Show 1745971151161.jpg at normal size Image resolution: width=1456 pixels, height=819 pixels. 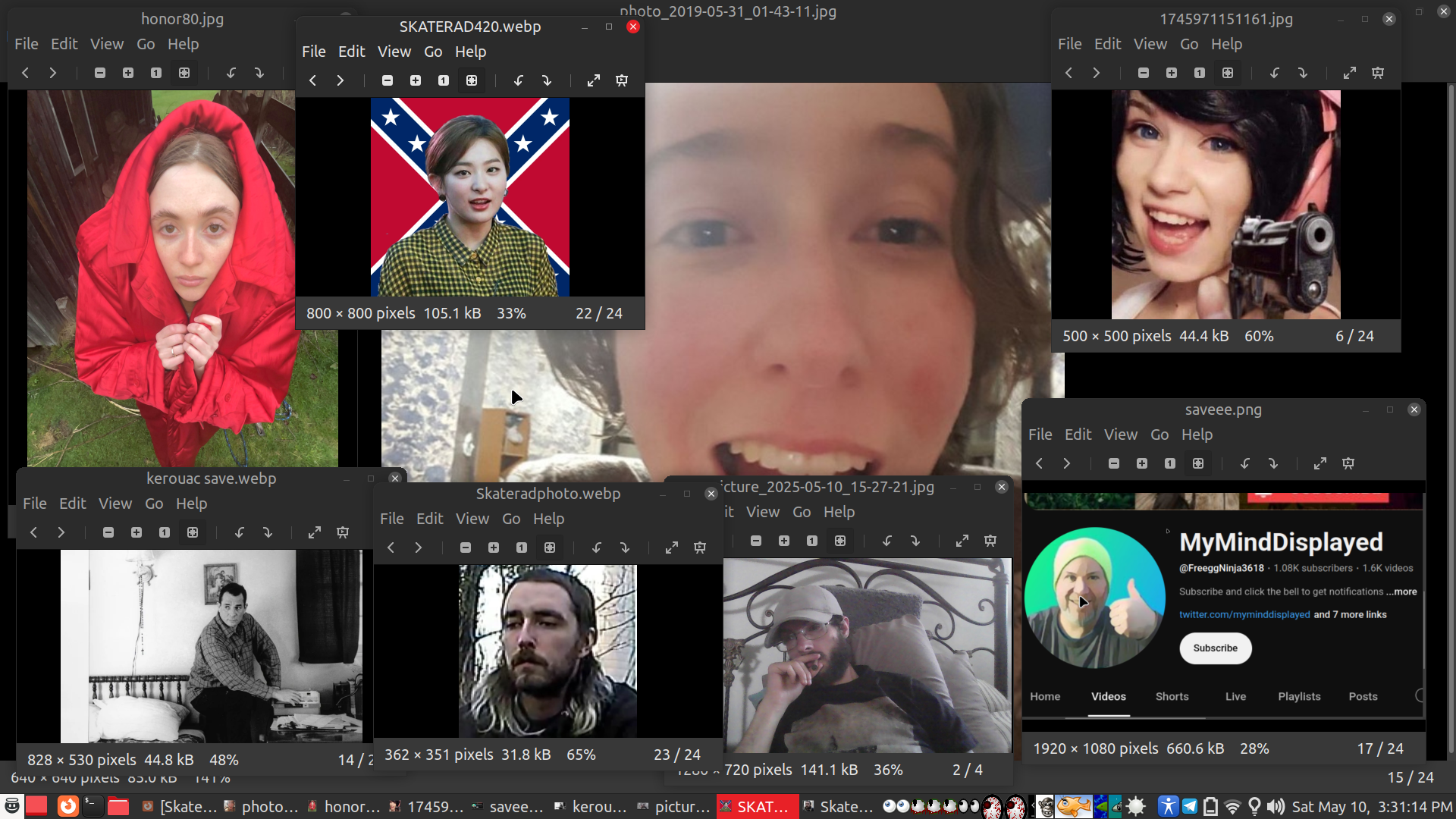click(1200, 73)
